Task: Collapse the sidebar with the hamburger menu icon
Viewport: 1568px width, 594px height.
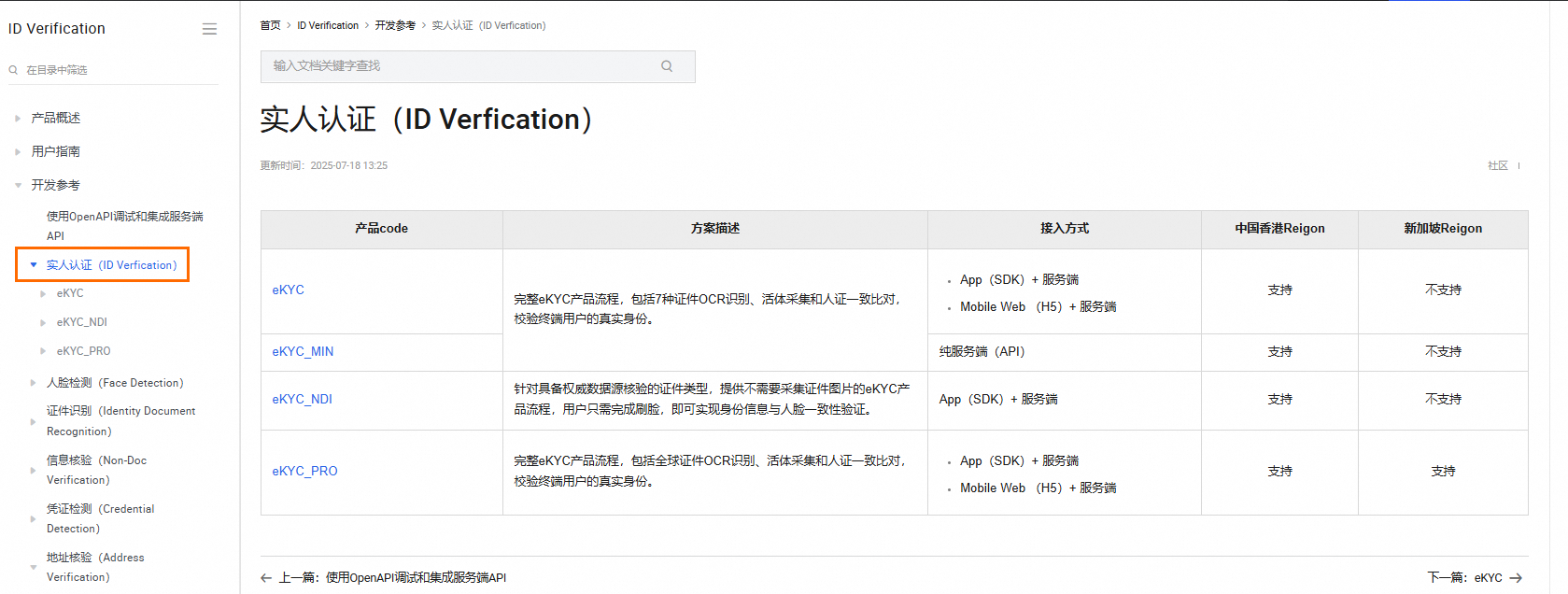Action: (209, 29)
